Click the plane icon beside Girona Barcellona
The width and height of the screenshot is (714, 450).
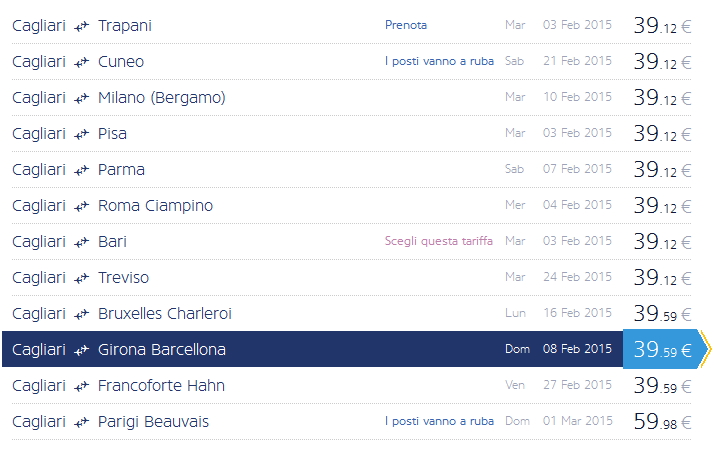82,350
